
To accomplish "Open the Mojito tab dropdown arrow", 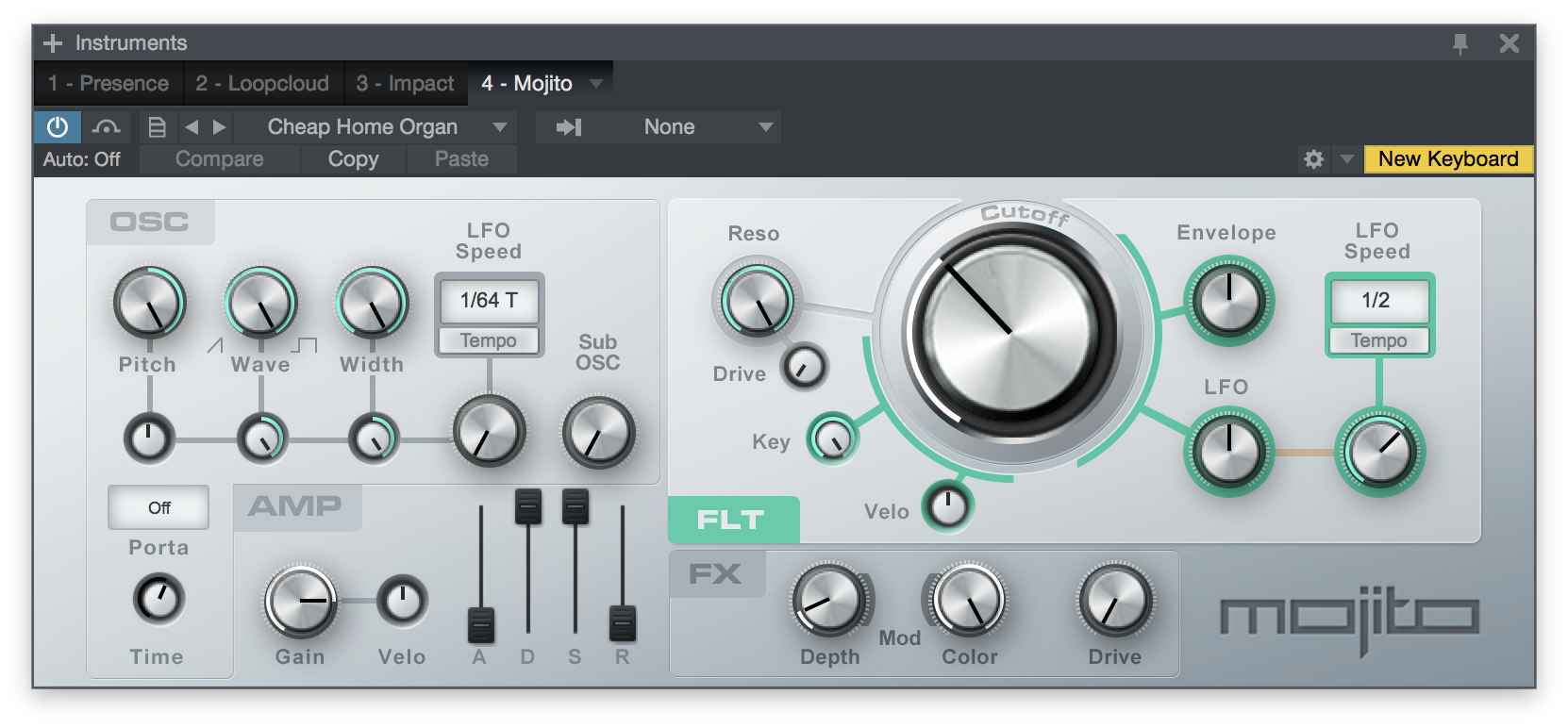I will pos(596,84).
